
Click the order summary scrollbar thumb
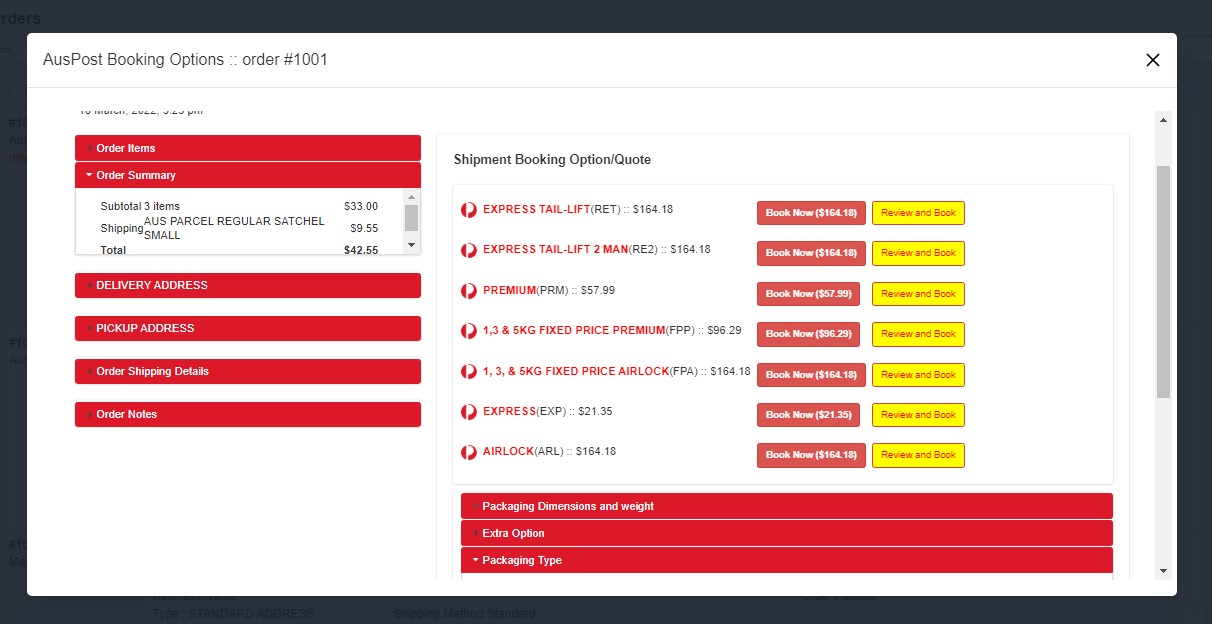411,219
